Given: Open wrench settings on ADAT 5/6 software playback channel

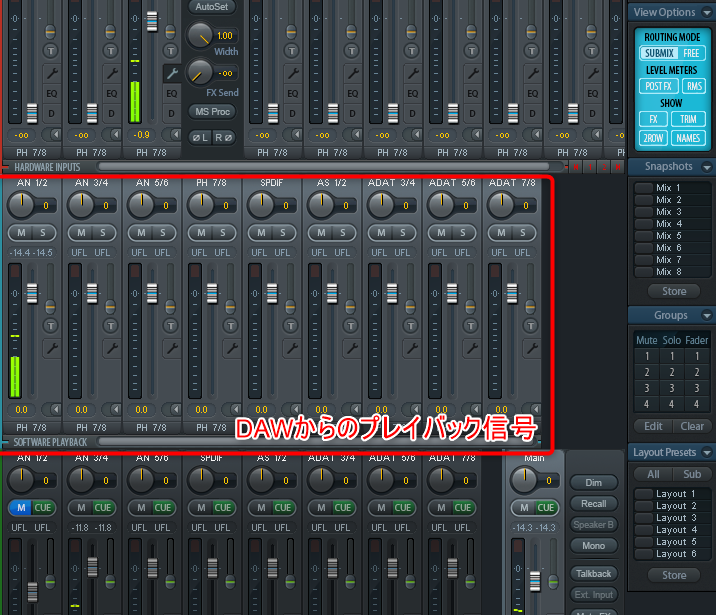Looking at the screenshot, I should click(471, 348).
